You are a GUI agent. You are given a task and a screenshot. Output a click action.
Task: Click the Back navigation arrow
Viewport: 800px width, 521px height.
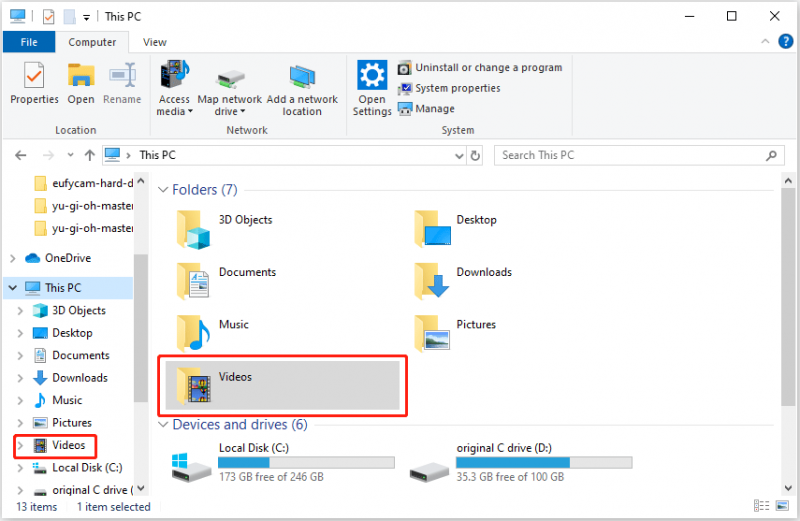pyautogui.click(x=20, y=155)
